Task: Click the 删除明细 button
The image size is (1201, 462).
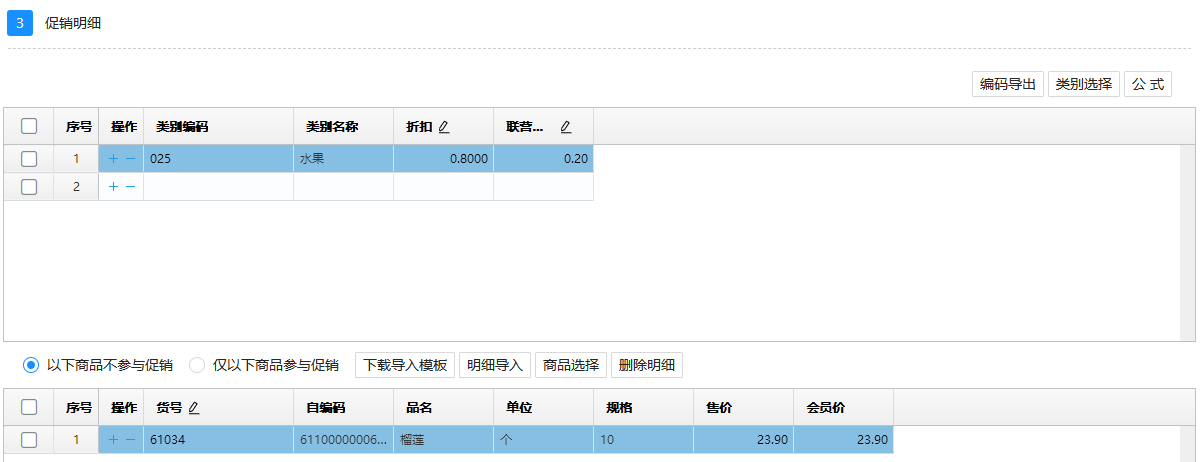Action: tap(647, 365)
